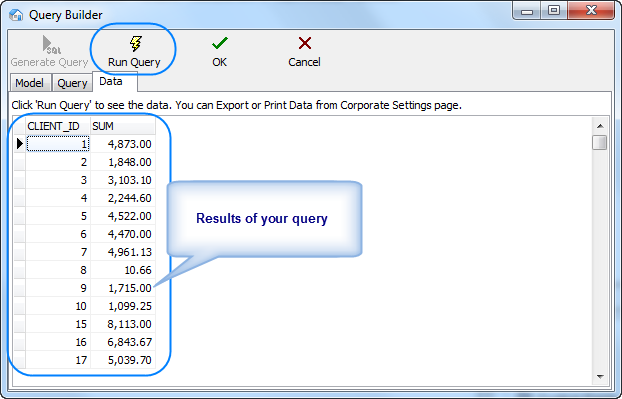Viewport: 622px width, 399px height.
Task: Select the Data tab
Action: (x=115, y=82)
